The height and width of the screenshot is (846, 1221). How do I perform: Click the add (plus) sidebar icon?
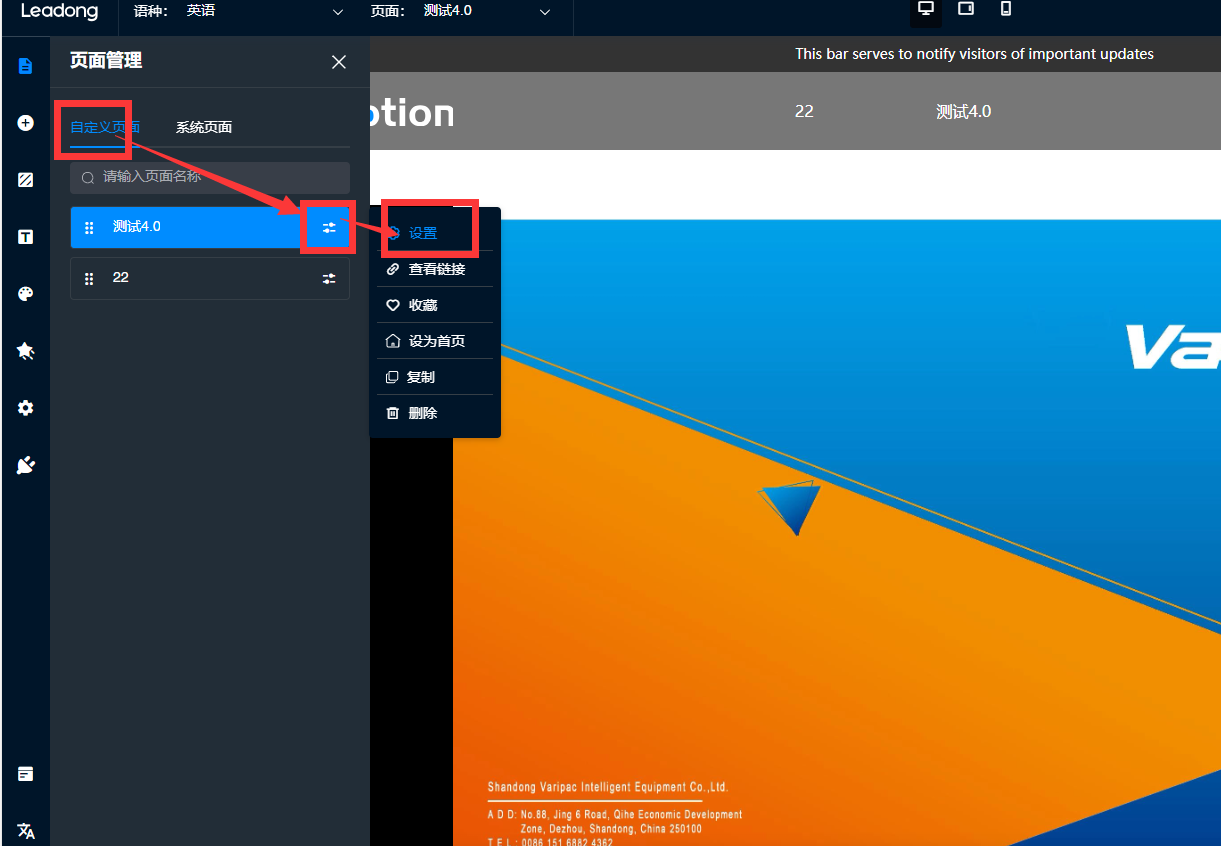26,123
